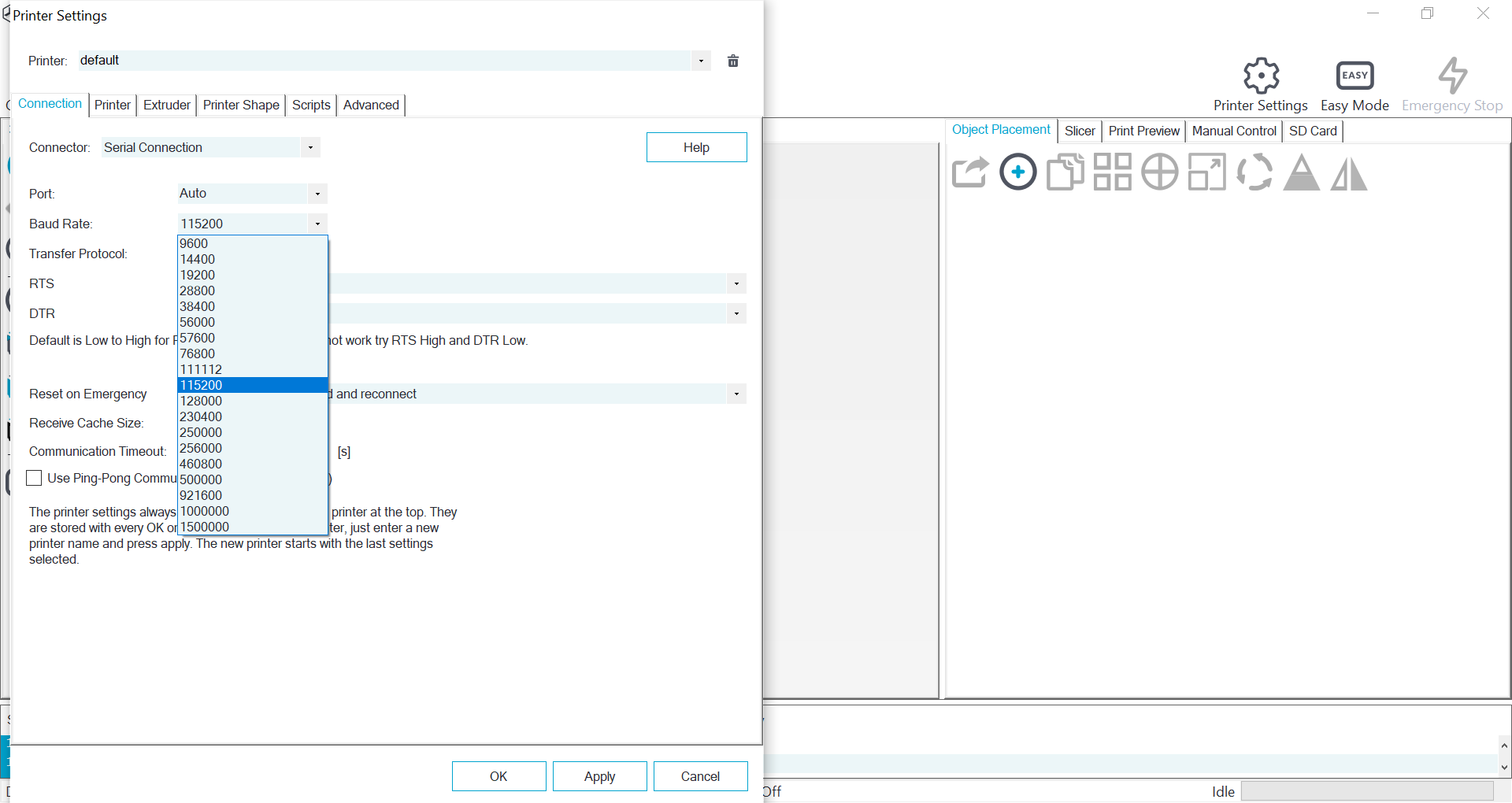The height and width of the screenshot is (803, 1512).
Task: Open the Reset on Emergency dropdown
Action: 736,394
